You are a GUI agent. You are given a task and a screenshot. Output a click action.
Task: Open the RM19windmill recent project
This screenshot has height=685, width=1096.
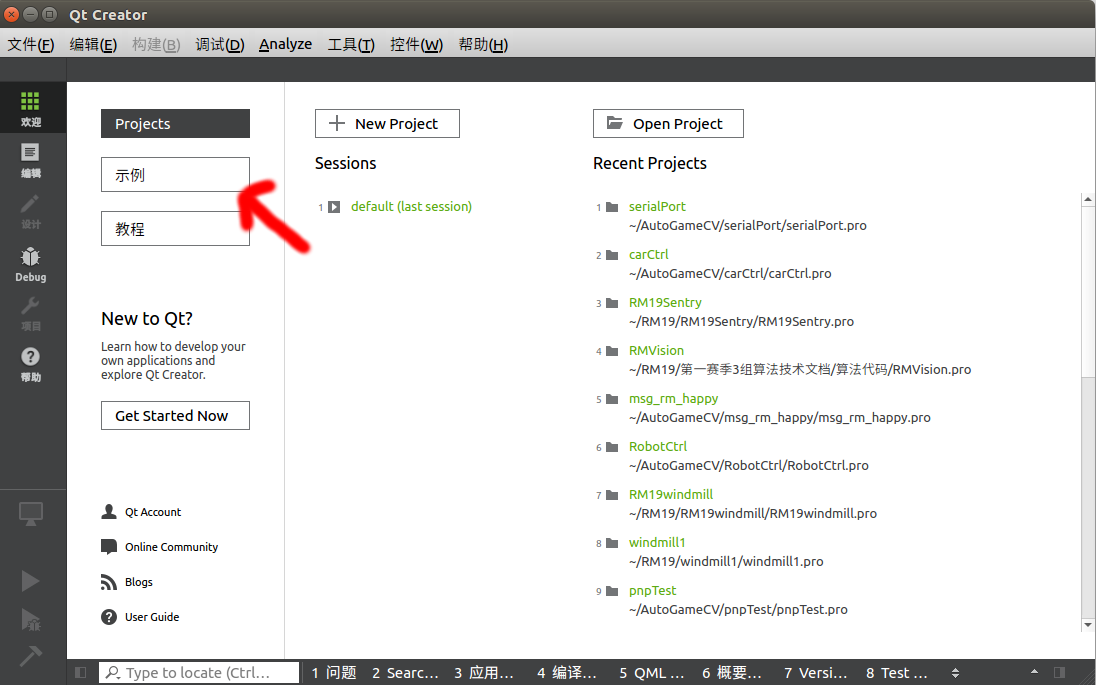670,494
